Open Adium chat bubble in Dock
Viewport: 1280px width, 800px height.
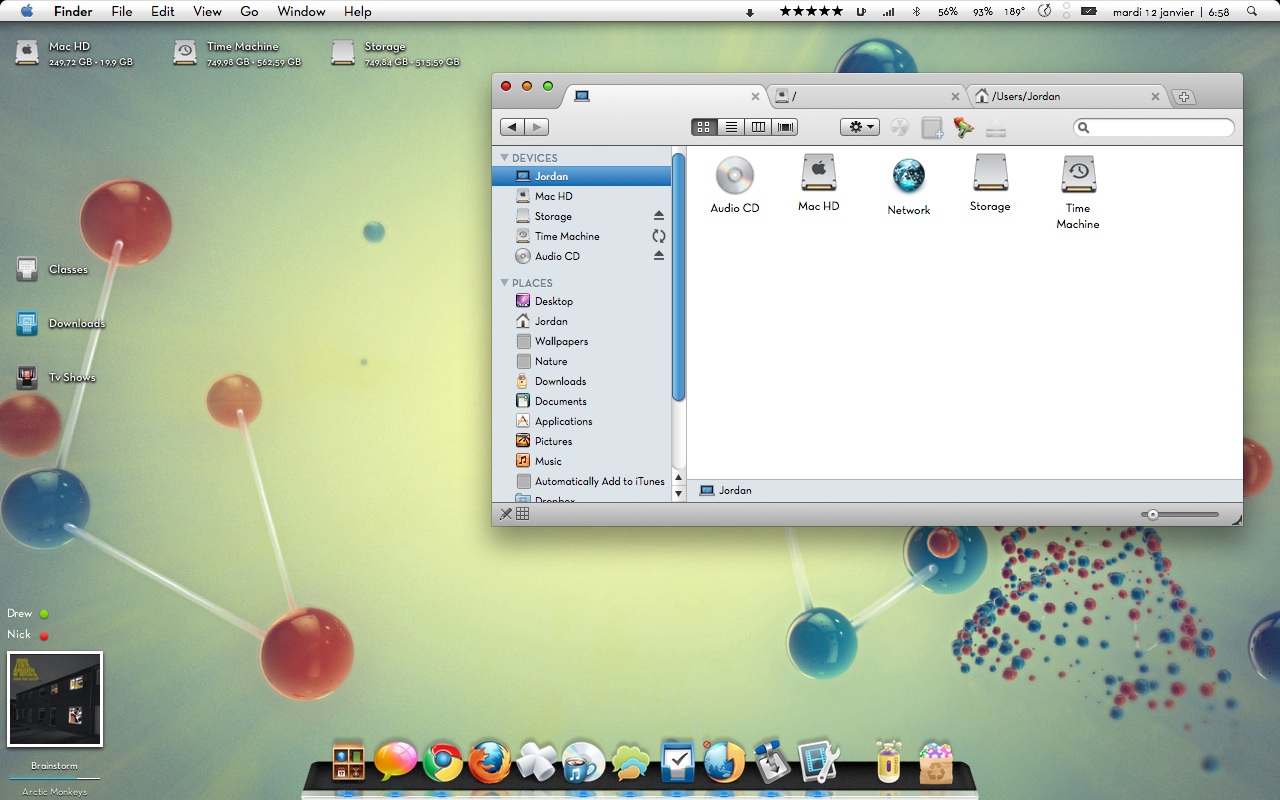[396, 761]
